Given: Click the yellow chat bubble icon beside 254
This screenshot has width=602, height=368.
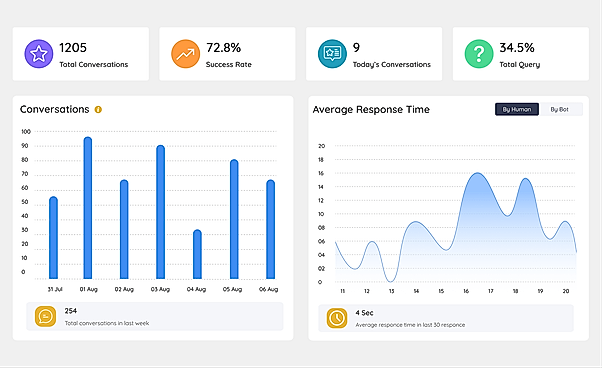Looking at the screenshot, I should pos(45,317).
